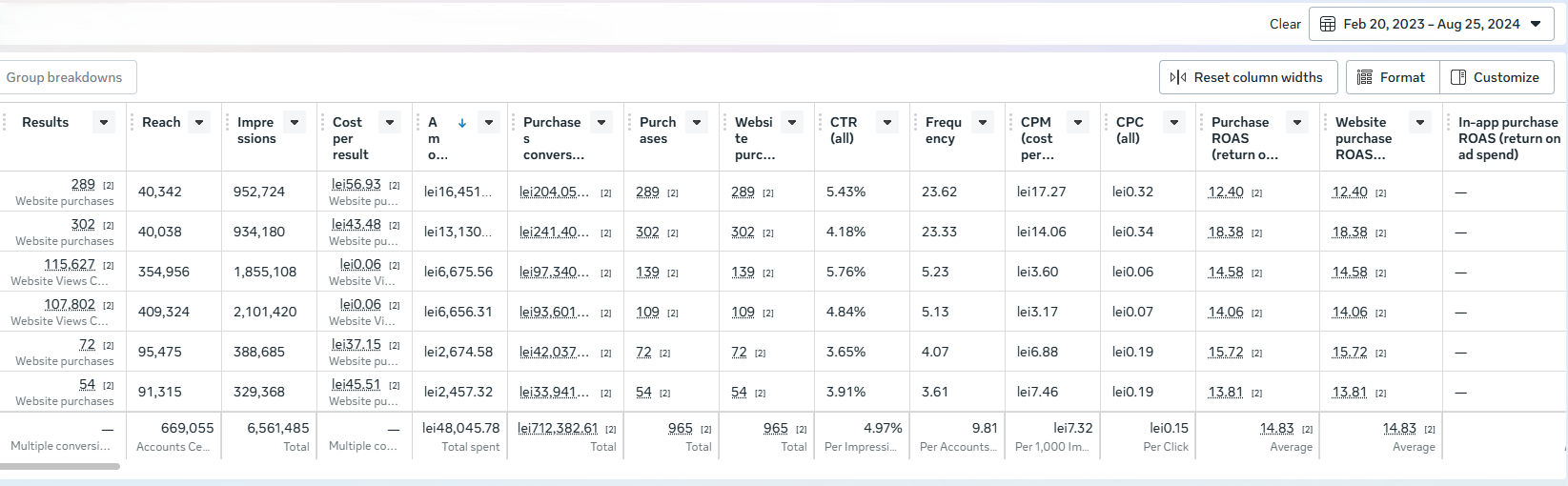This screenshot has height=486, width=1568.
Task: Click the column layout icon beside Customize
Action: [1458, 77]
